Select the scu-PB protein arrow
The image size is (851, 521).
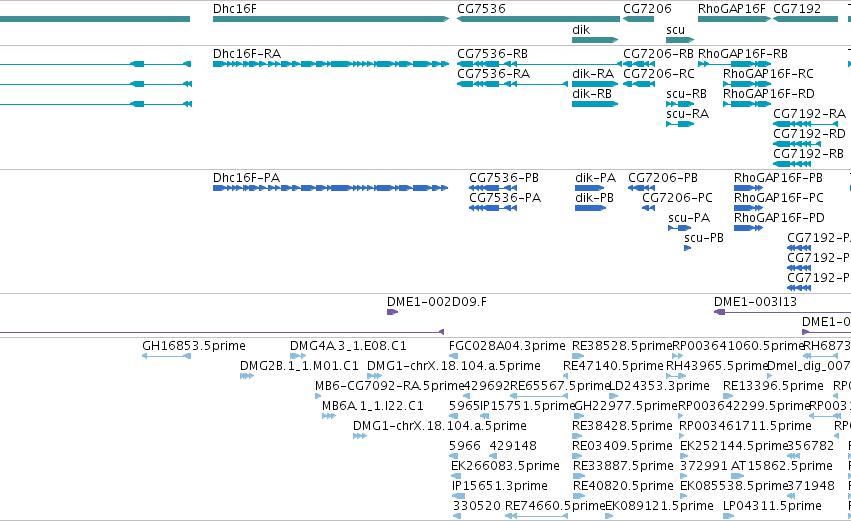click(x=688, y=249)
